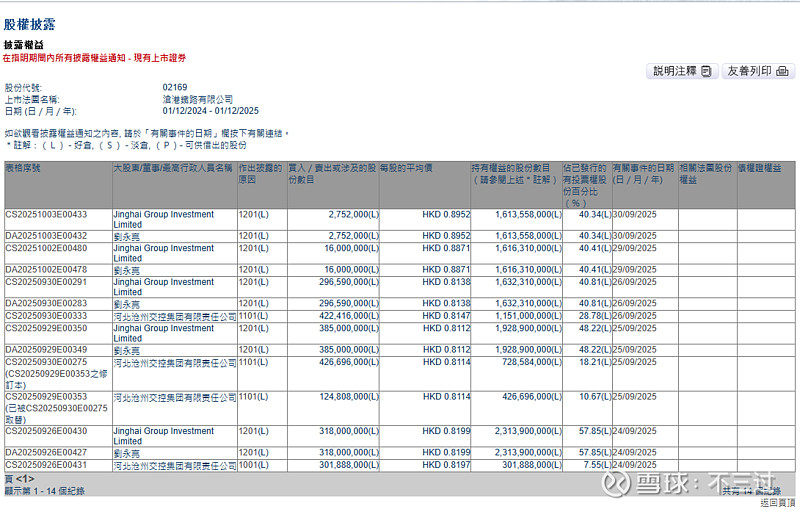Click event date 24/09/2025 in CS20250926E00431 row
This screenshot has width=800, height=509.
(635, 465)
